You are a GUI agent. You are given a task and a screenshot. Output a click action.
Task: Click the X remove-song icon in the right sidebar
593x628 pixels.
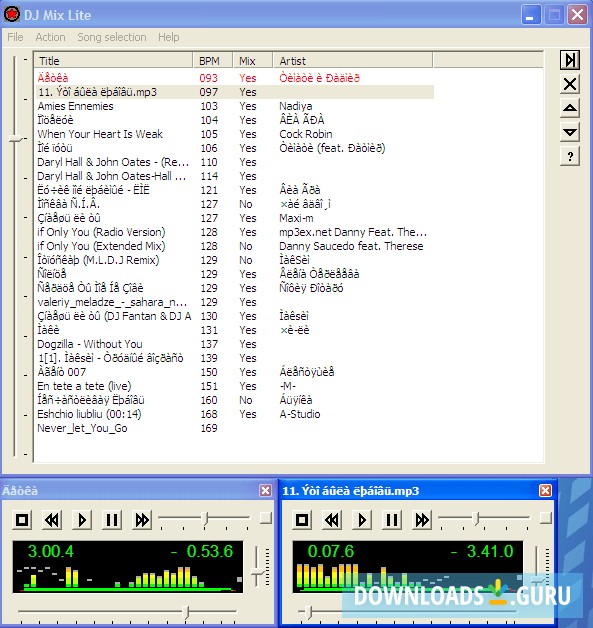click(569, 85)
